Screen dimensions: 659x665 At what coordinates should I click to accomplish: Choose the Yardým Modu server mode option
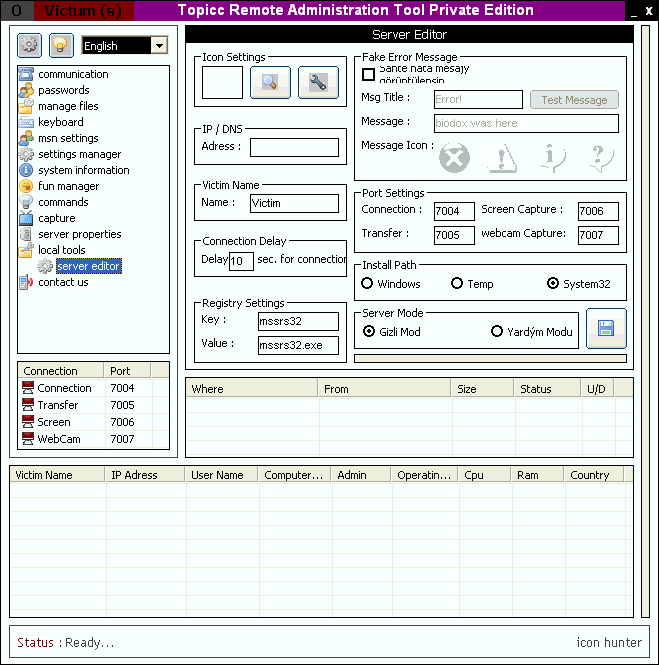pos(497,332)
